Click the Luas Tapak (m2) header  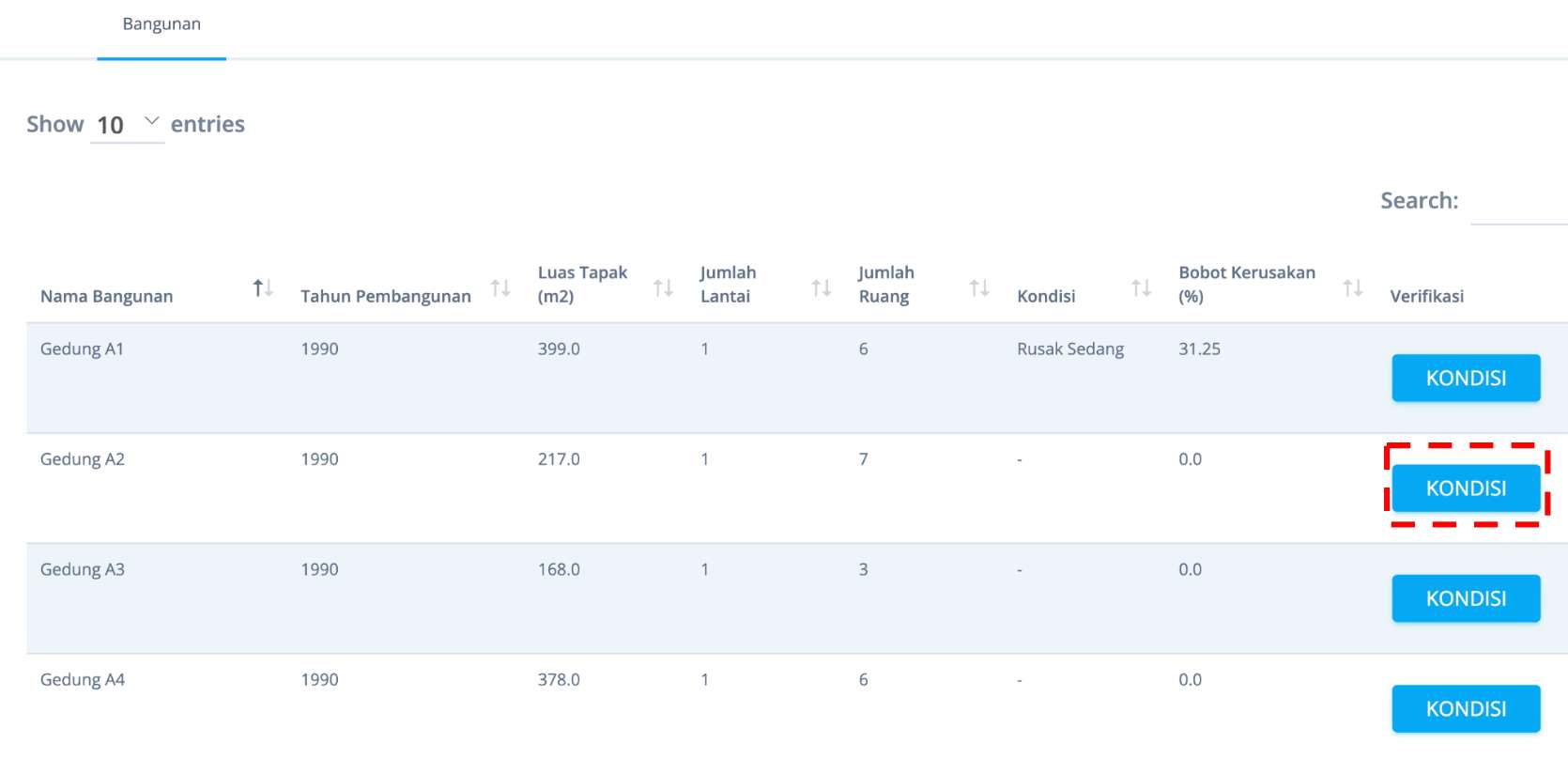click(x=582, y=284)
